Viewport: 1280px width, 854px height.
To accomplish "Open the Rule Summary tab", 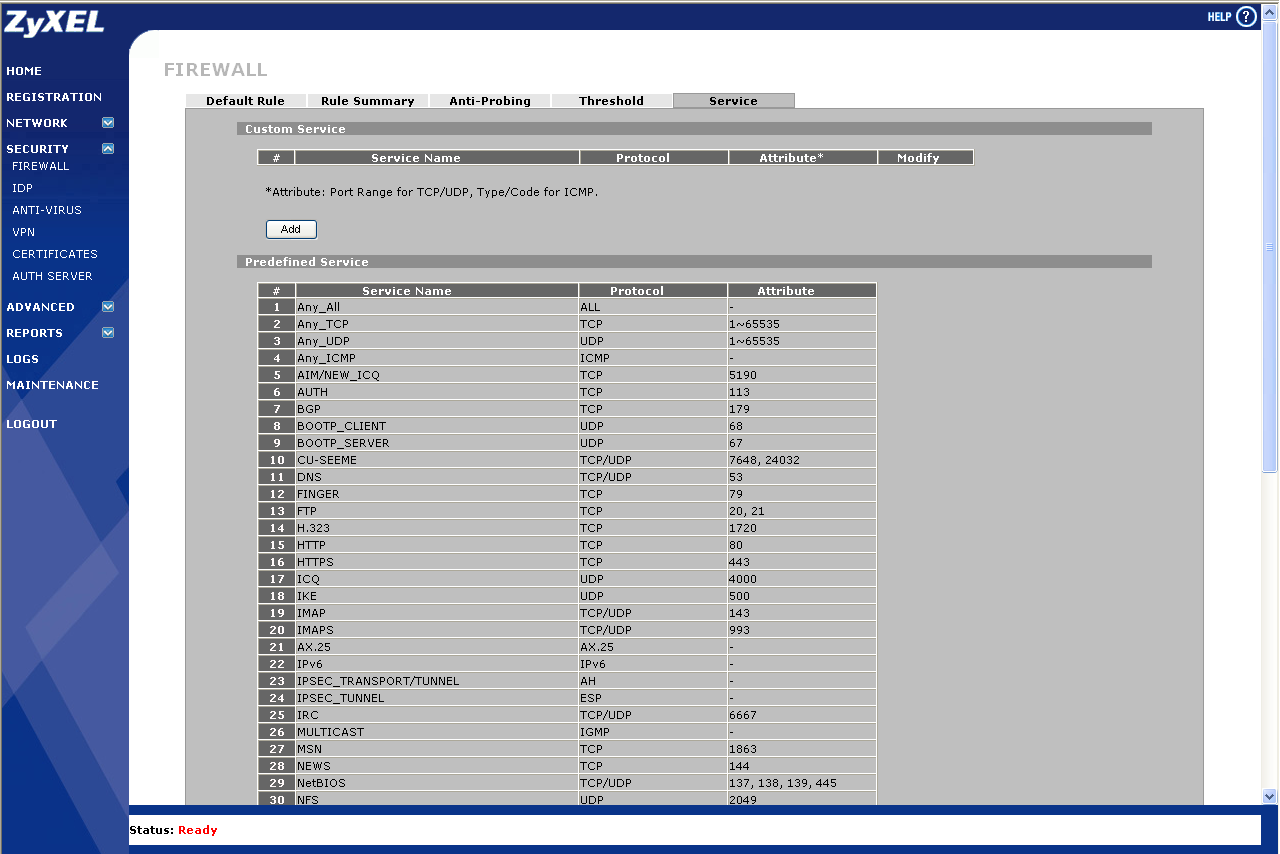I will 367,101.
